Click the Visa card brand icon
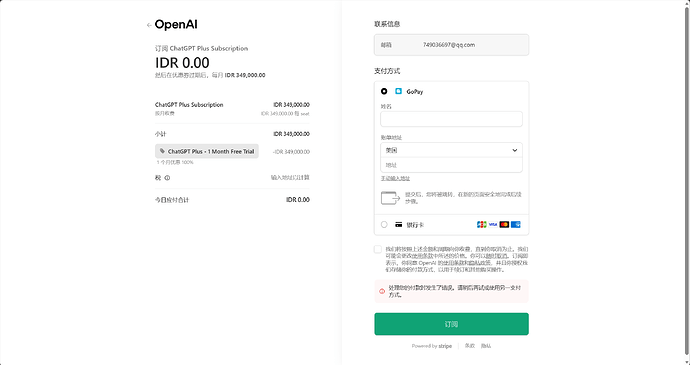This screenshot has height=365, width=690. [x=493, y=225]
